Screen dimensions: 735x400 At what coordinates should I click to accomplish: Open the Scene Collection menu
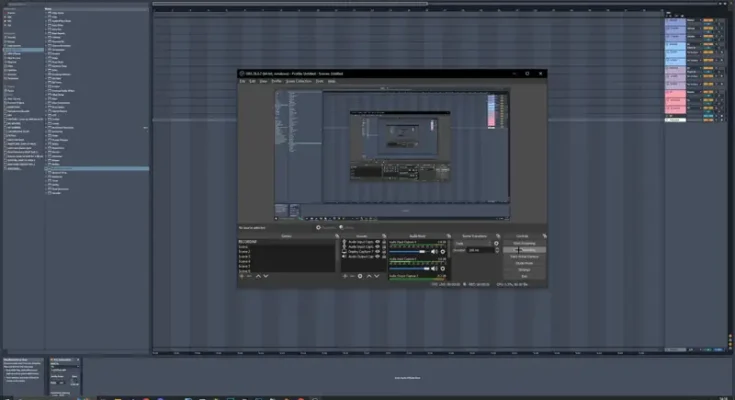tap(299, 81)
